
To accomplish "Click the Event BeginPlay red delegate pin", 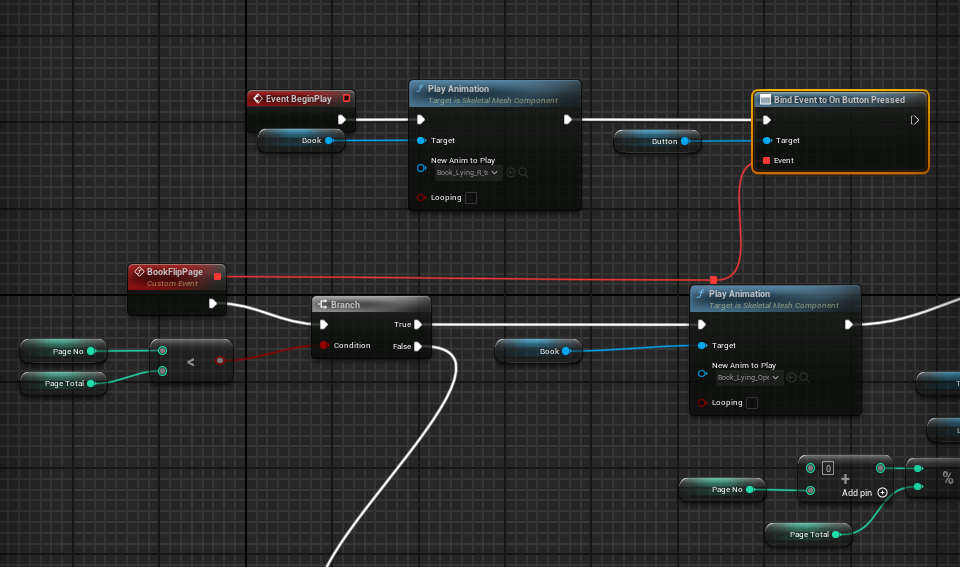I will tap(347, 99).
